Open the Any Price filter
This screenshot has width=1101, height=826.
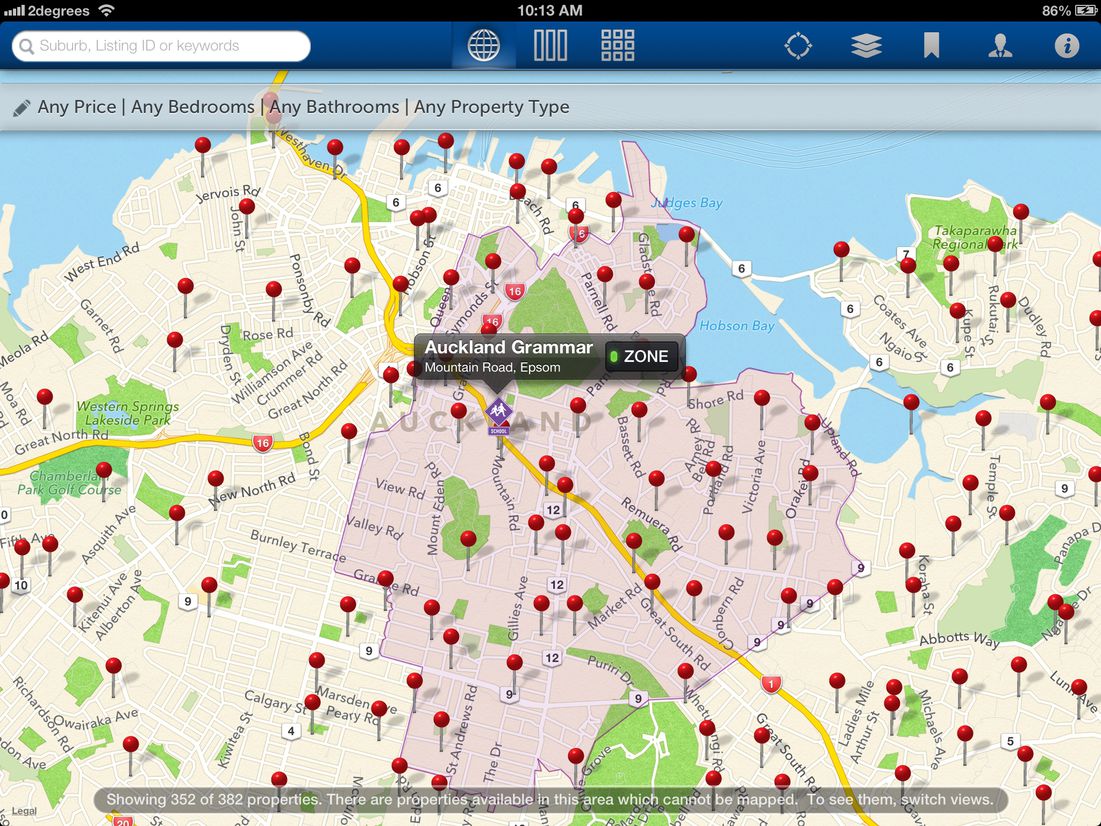pos(77,107)
